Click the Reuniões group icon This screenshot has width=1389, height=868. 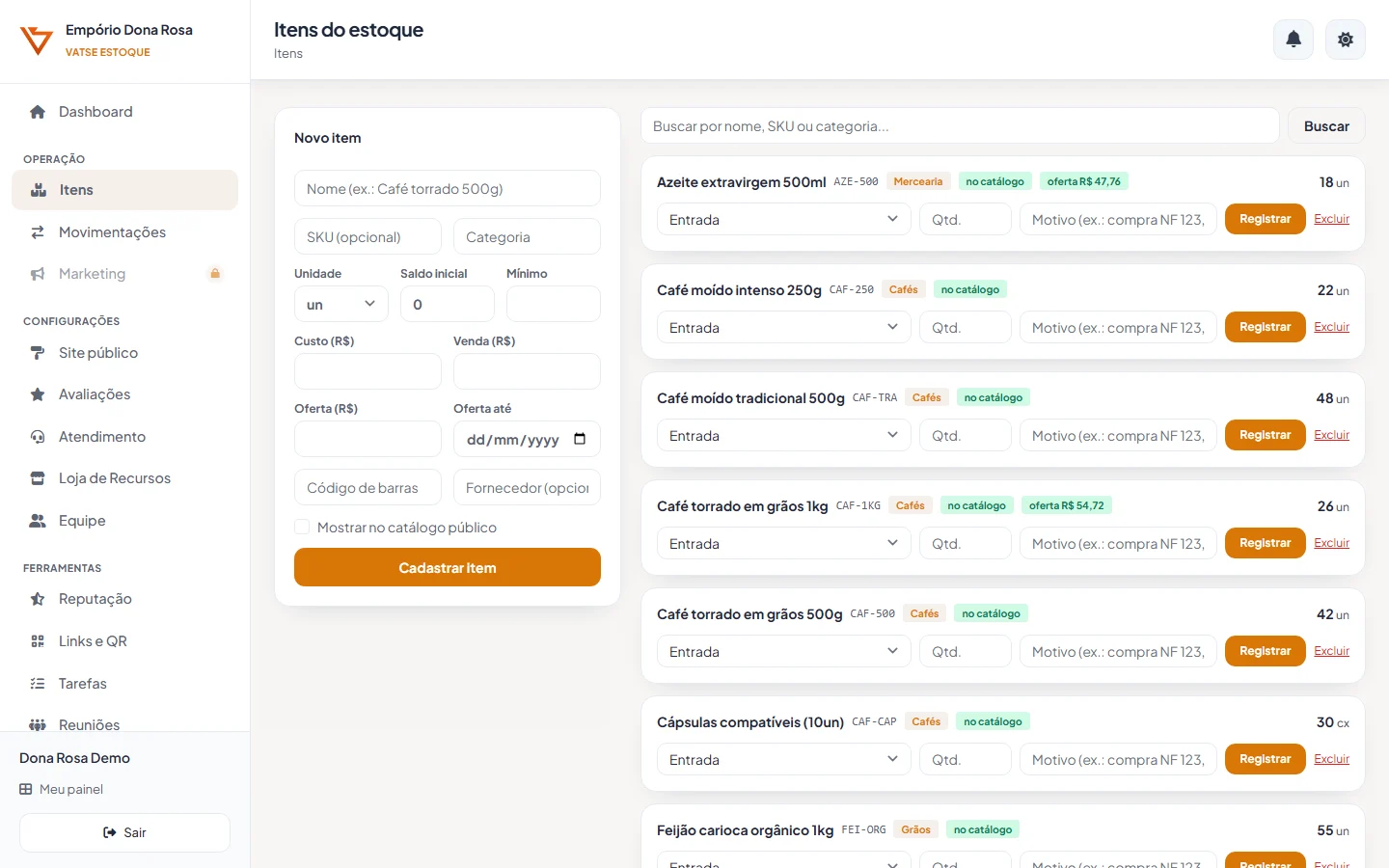tap(38, 725)
